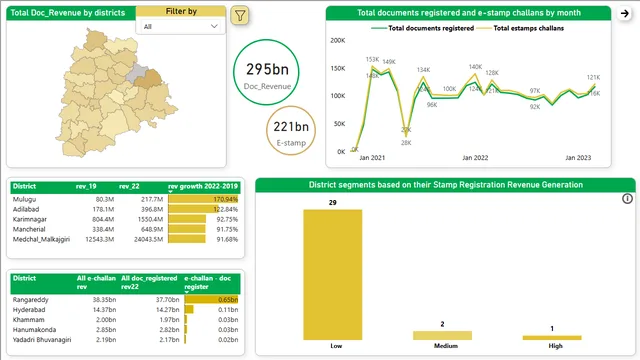640x360 pixels.
Task: Click the 221bn E-stamp card
Action: click(x=291, y=131)
